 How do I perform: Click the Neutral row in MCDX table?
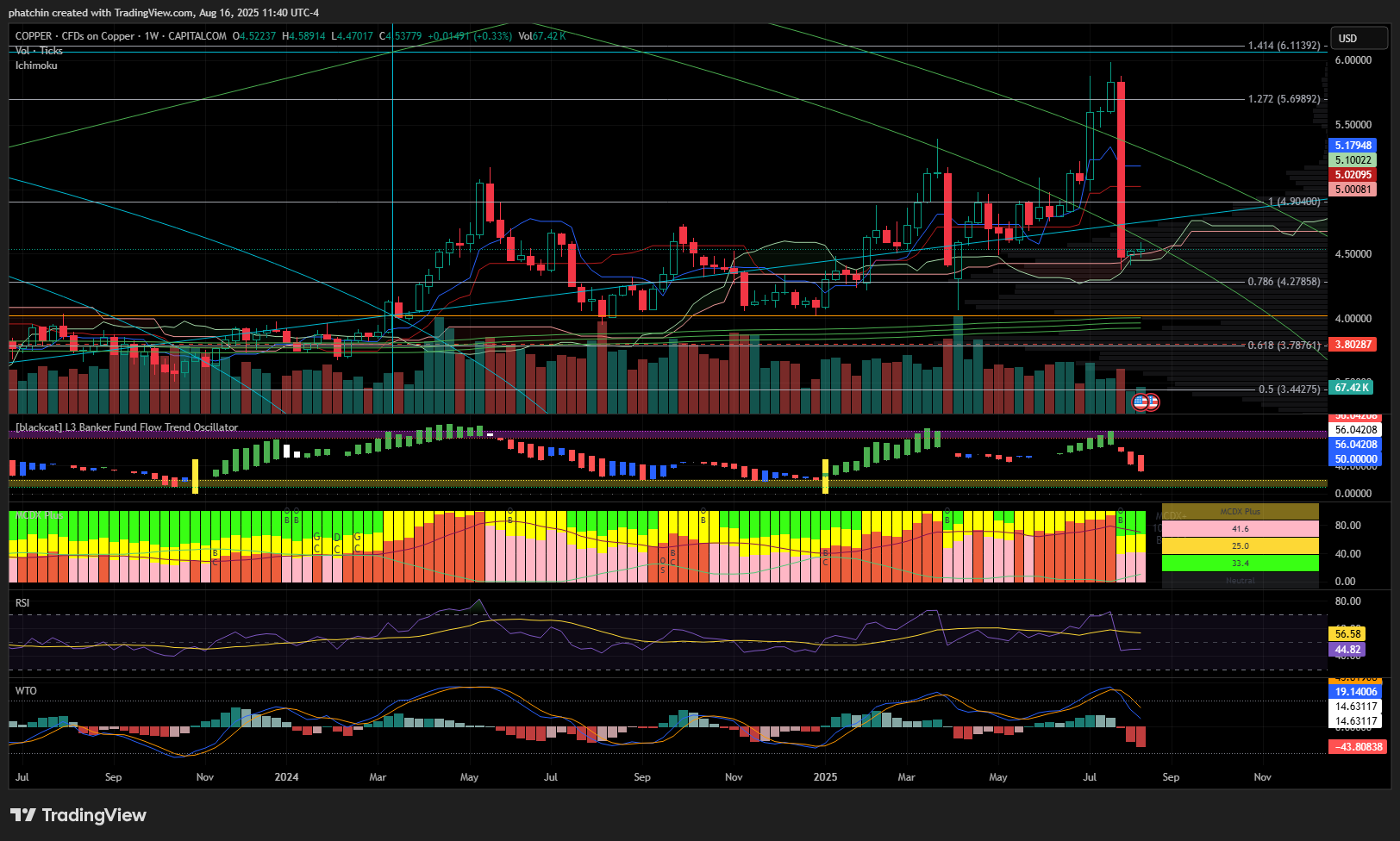[x=1240, y=580]
